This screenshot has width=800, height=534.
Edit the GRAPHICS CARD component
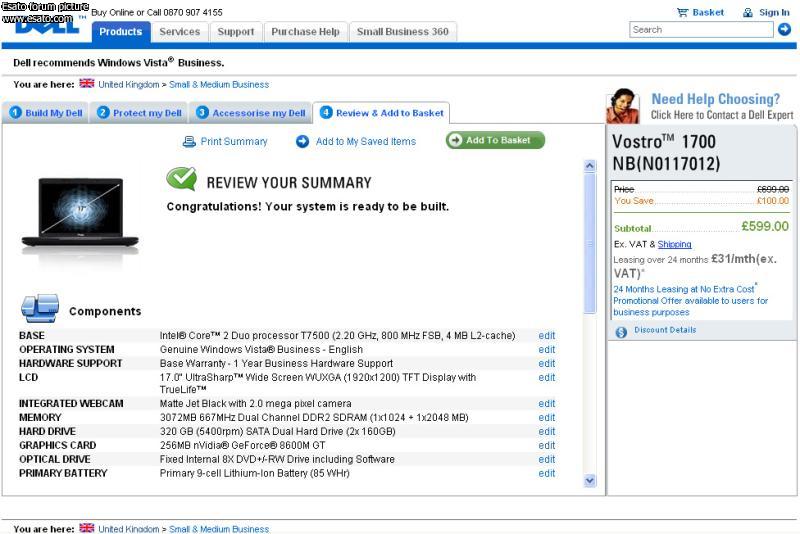(546, 445)
